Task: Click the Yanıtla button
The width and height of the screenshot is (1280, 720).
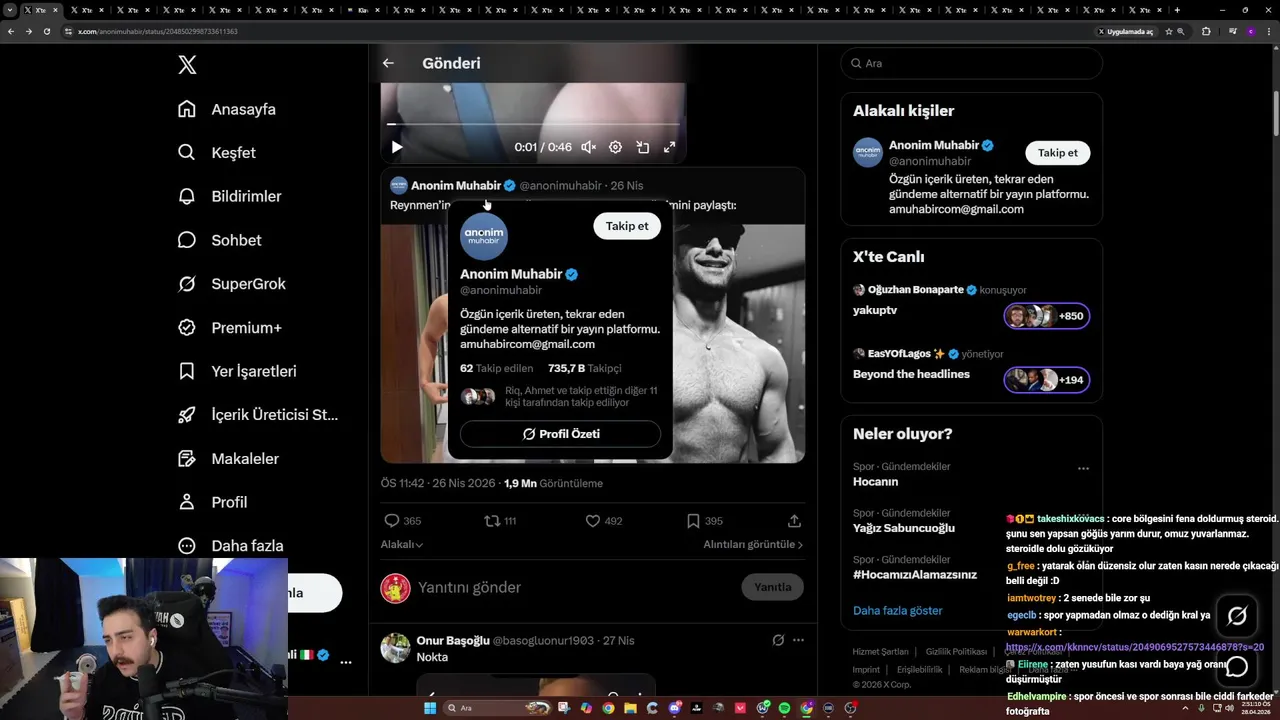Action: pos(772,587)
